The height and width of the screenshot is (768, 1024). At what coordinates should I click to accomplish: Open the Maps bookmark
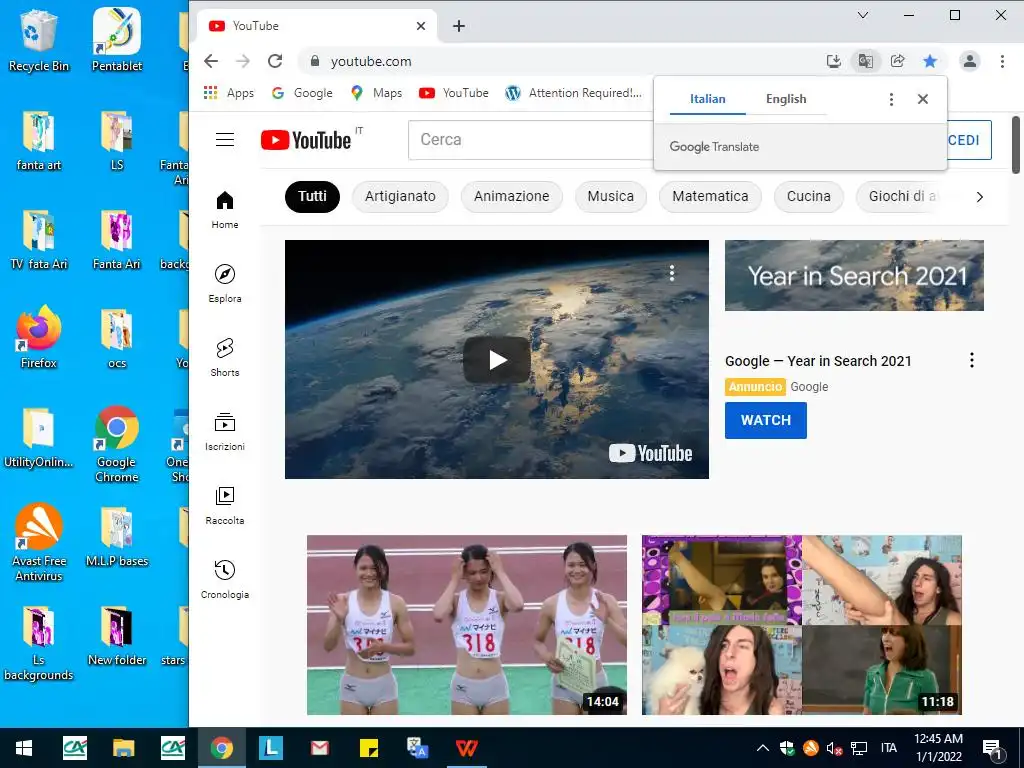tap(377, 93)
